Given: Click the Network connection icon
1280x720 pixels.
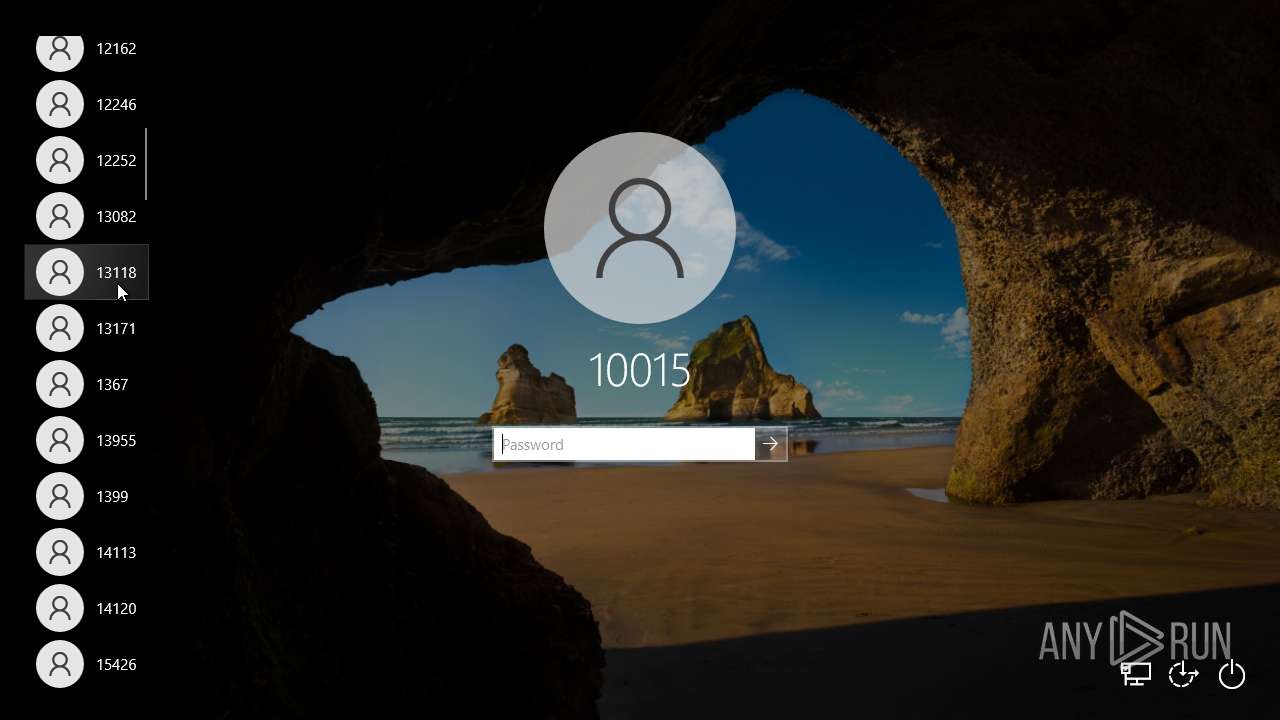Looking at the screenshot, I should click(1136, 674).
